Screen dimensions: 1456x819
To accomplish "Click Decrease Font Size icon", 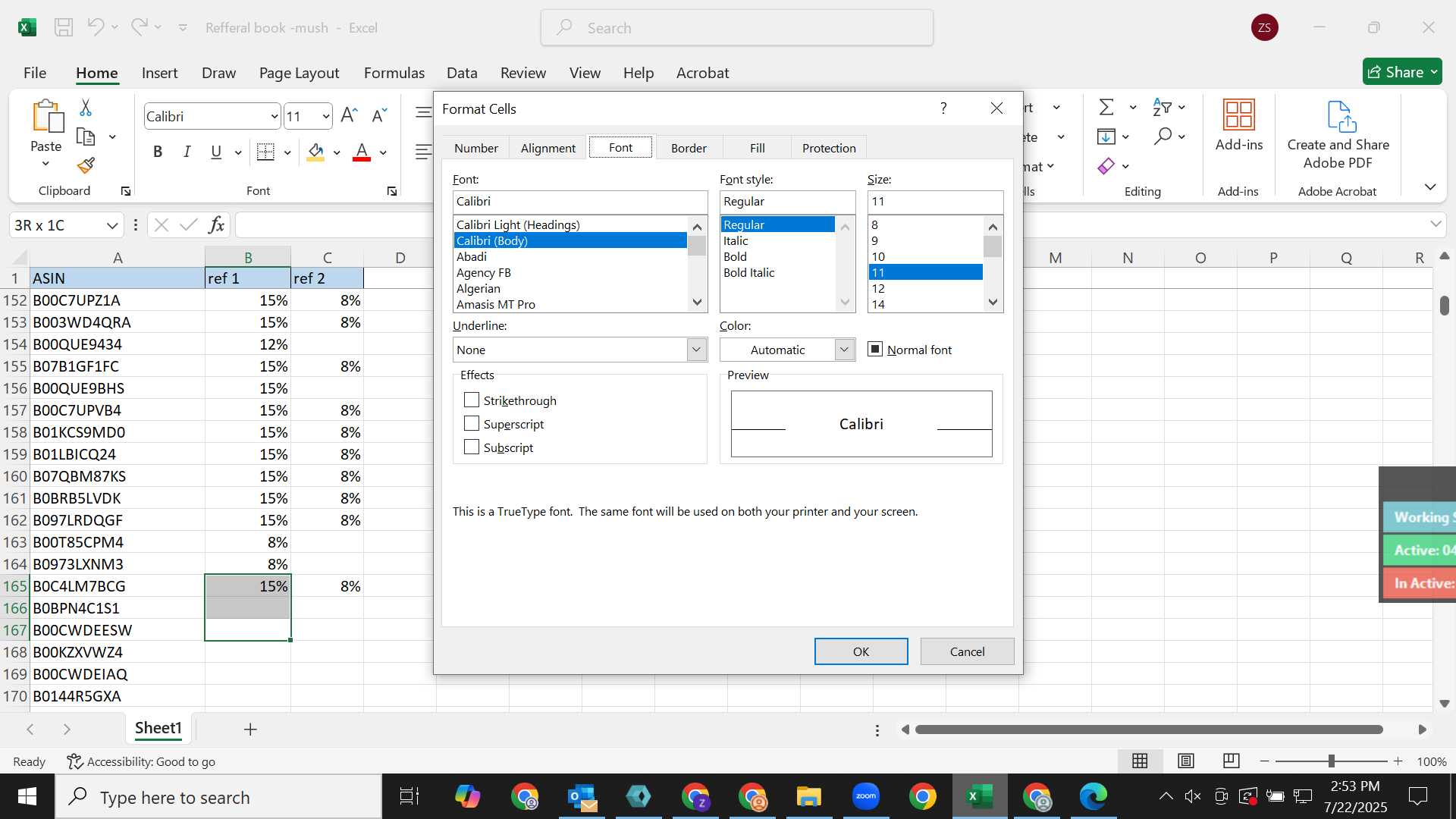I will click(x=379, y=115).
